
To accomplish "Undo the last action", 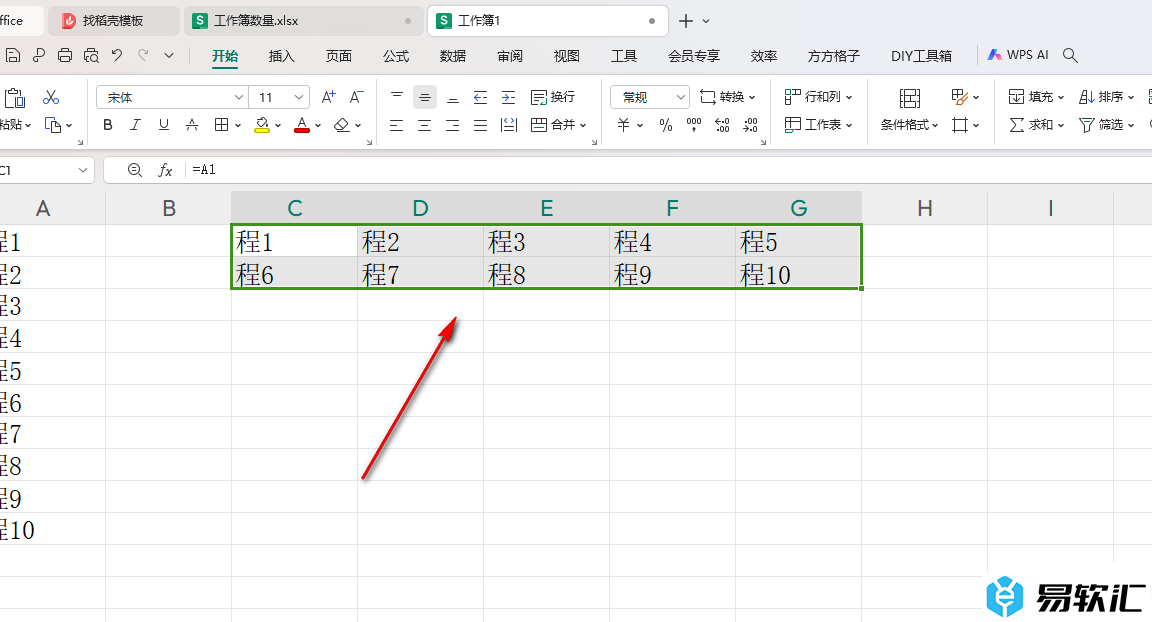I will pyautogui.click(x=117, y=55).
